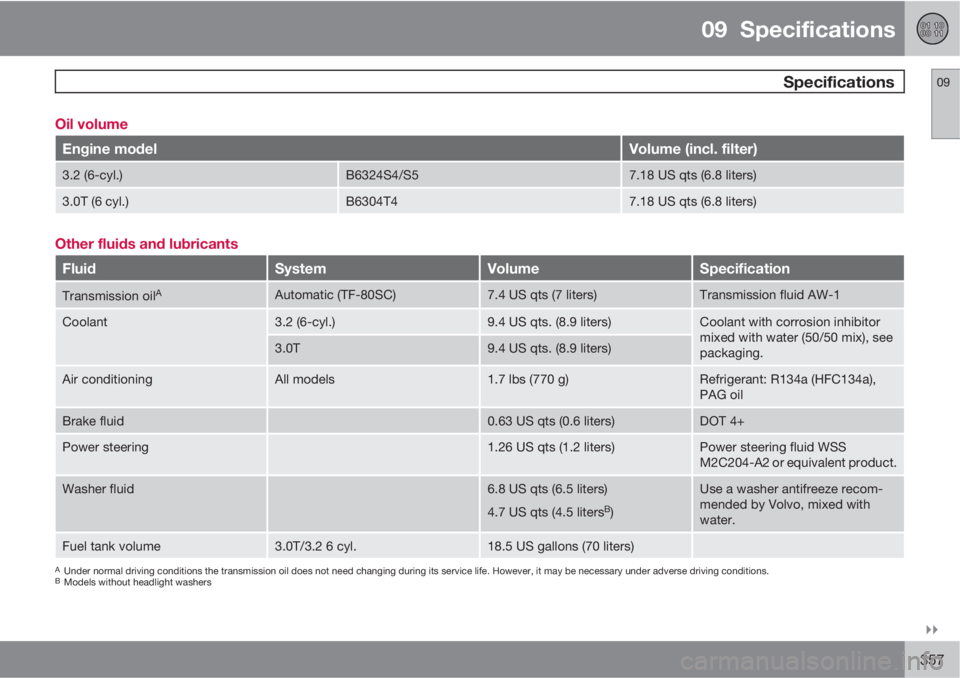Click the '6.8 US qts (6.5 liters)' value
Viewport: 960px width, 678px height.
[x=547, y=489]
